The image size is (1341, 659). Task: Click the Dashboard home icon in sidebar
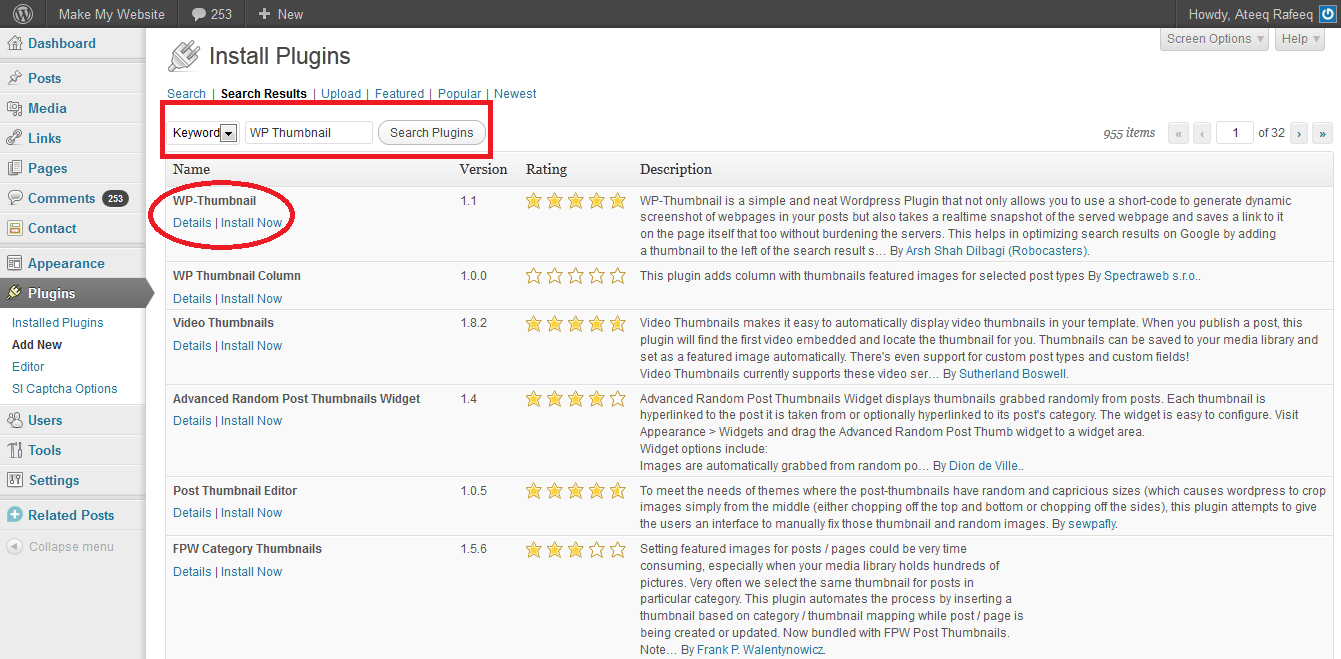(x=15, y=44)
